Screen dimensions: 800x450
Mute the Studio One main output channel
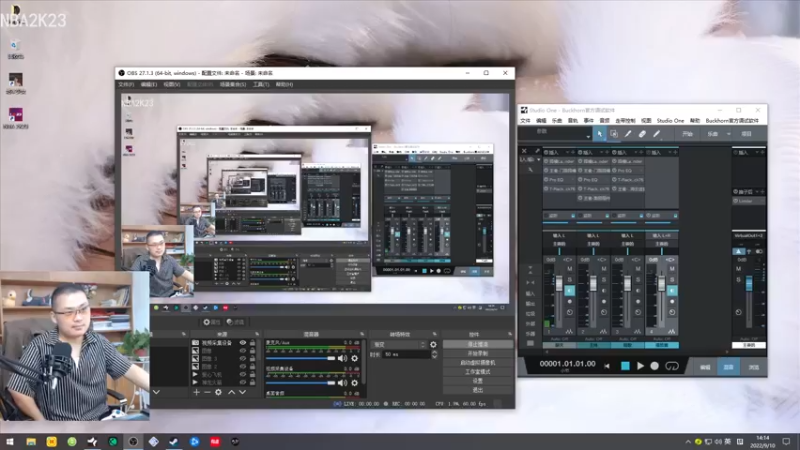pyautogui.click(x=738, y=269)
